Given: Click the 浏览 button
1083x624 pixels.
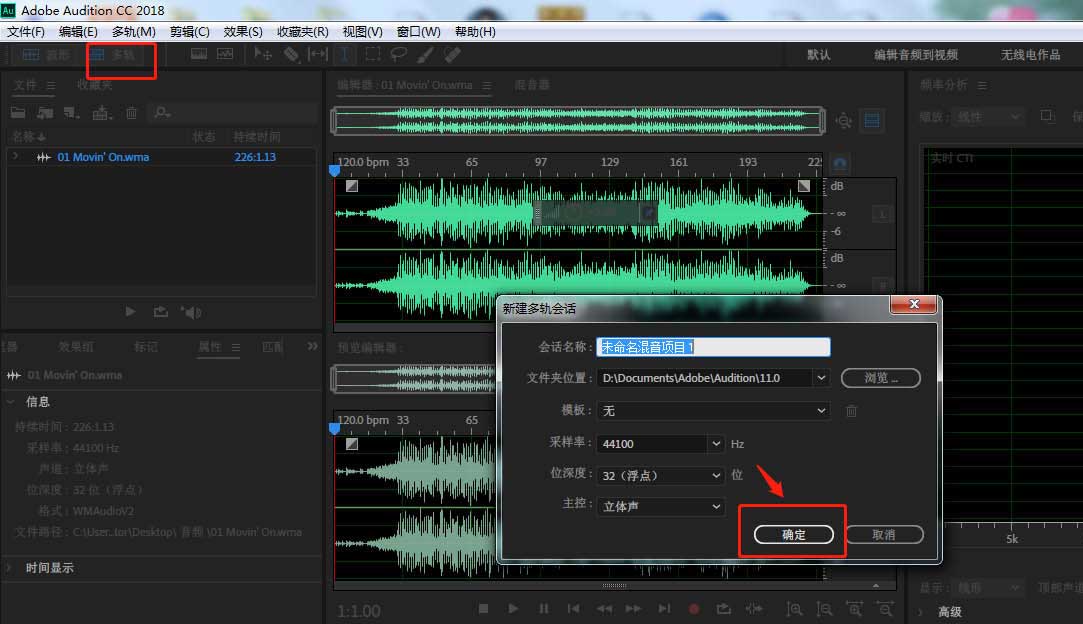Looking at the screenshot, I should click(x=881, y=378).
